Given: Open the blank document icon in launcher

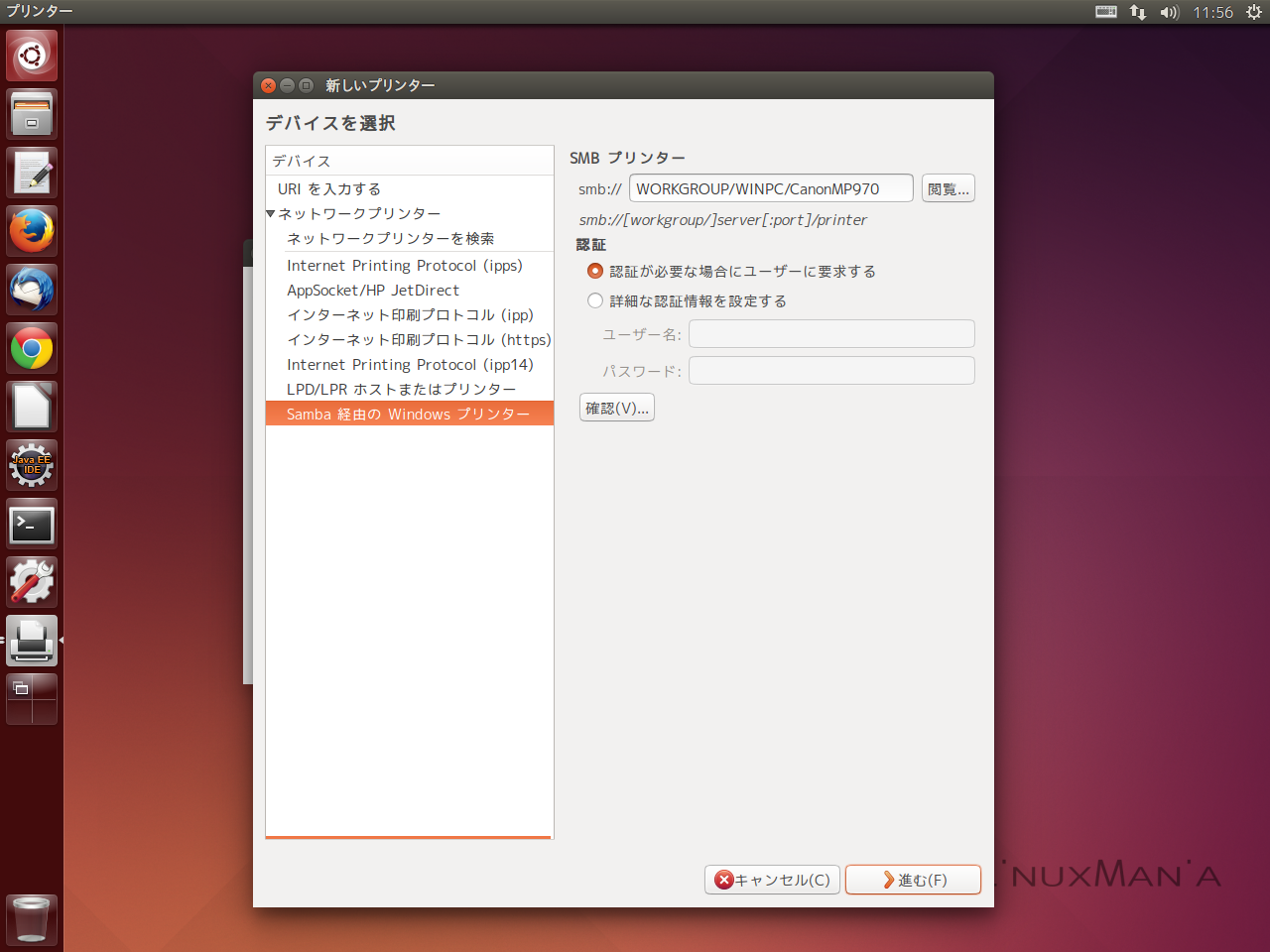Looking at the screenshot, I should click(32, 407).
